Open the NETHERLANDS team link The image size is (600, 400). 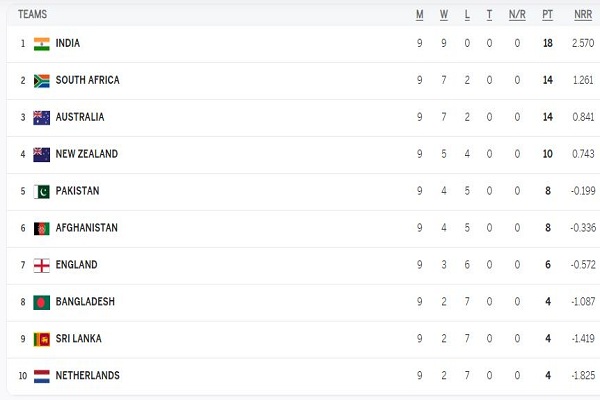(x=87, y=376)
